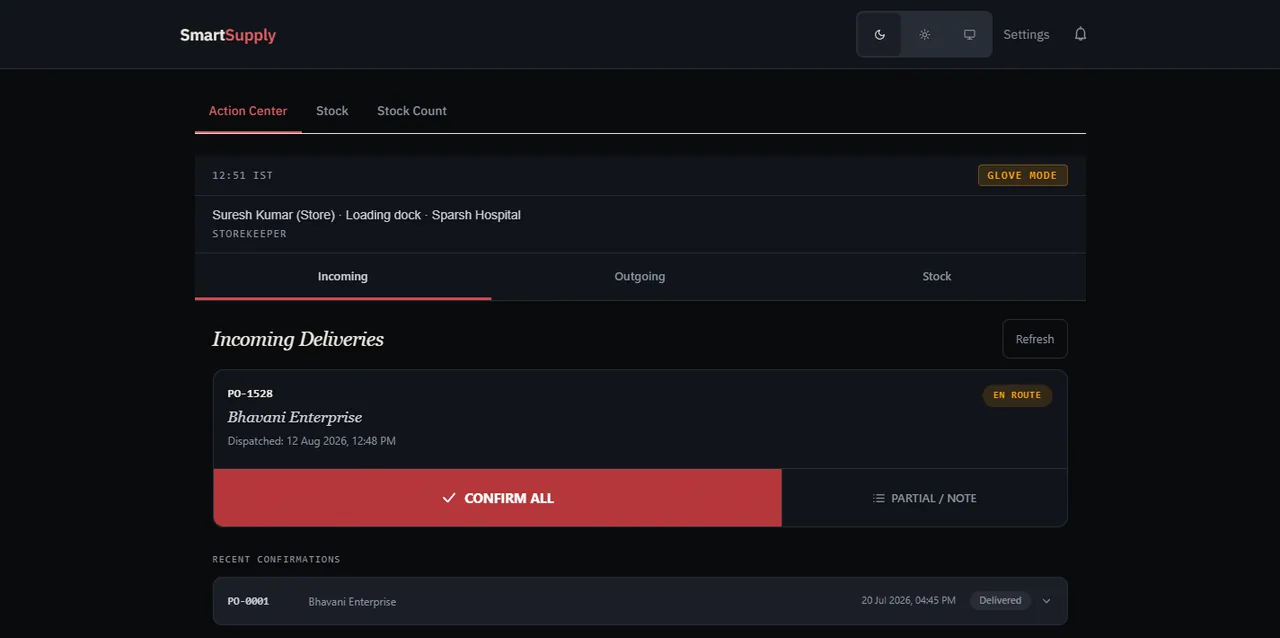Click 20 Jul 2026, 04:45 PM timestamp
Screen dimensions: 1280x638
910,601
